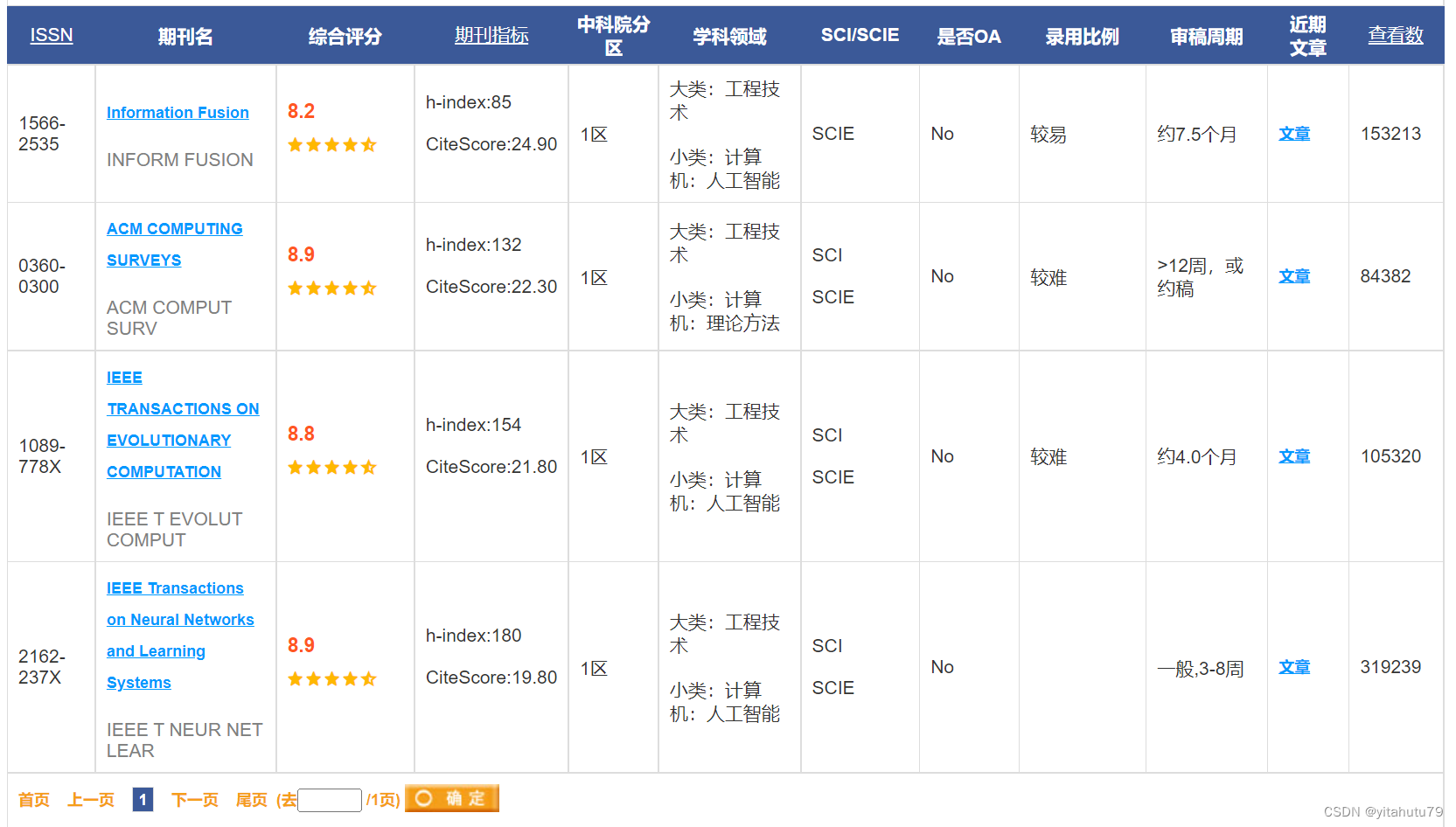The image size is (1456, 827).
Task: View 文章 link in the 105320 row
Action: 1294,456
